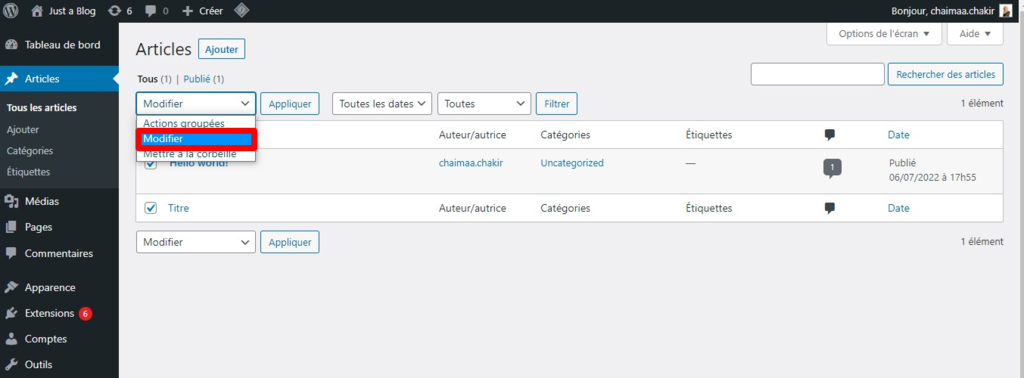Sort by the footer Date column

tap(899, 208)
